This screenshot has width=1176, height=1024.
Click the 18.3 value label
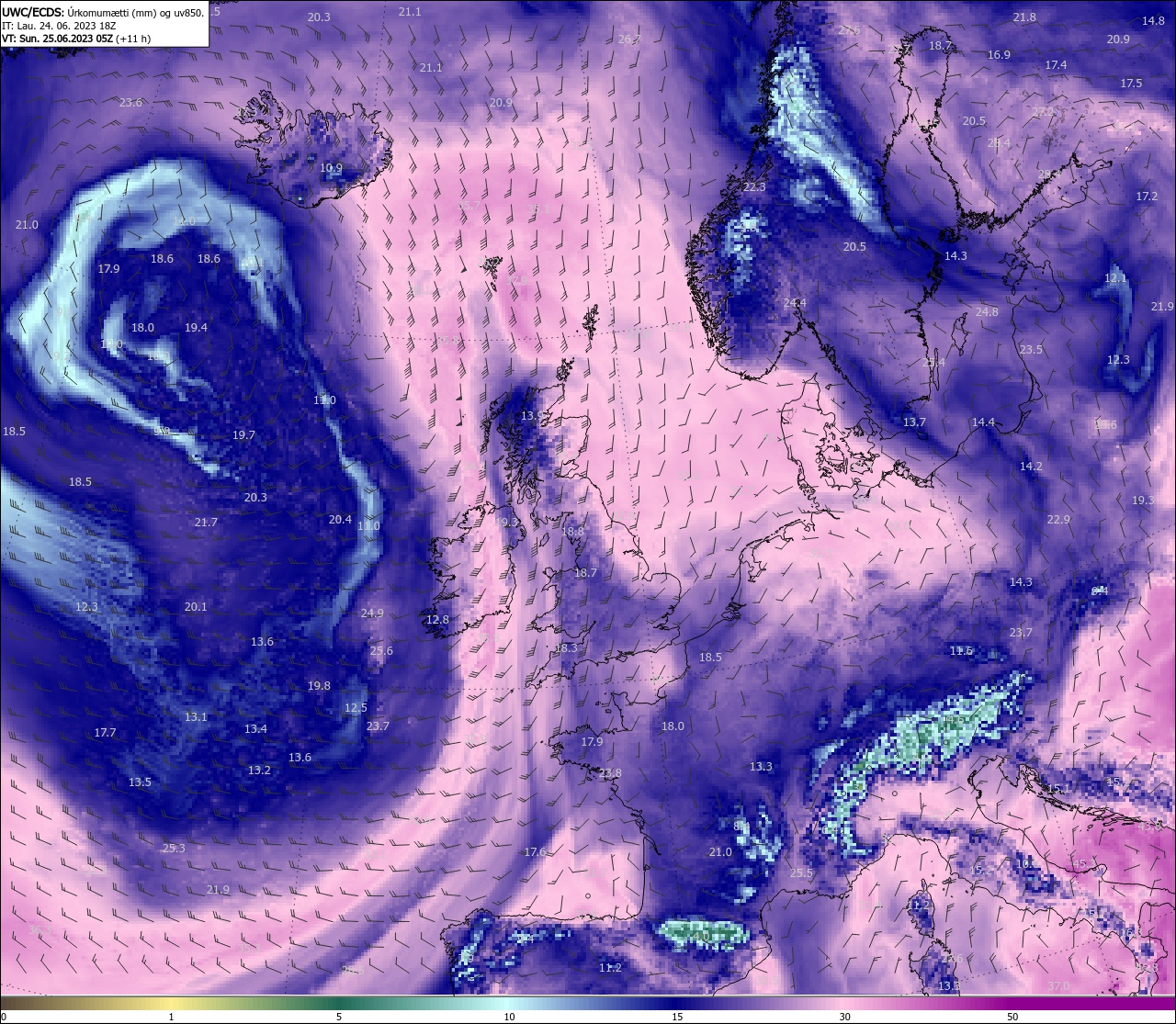point(567,648)
